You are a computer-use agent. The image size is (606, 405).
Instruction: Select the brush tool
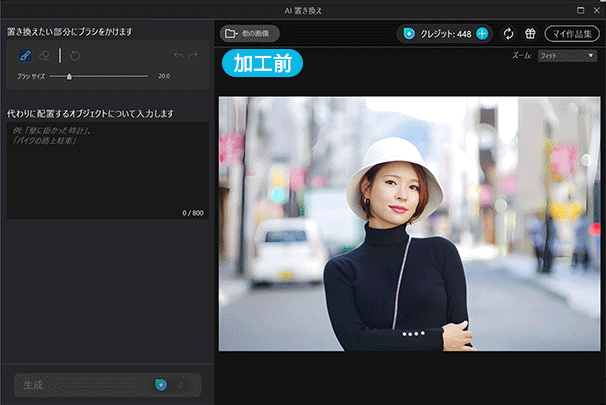point(26,56)
